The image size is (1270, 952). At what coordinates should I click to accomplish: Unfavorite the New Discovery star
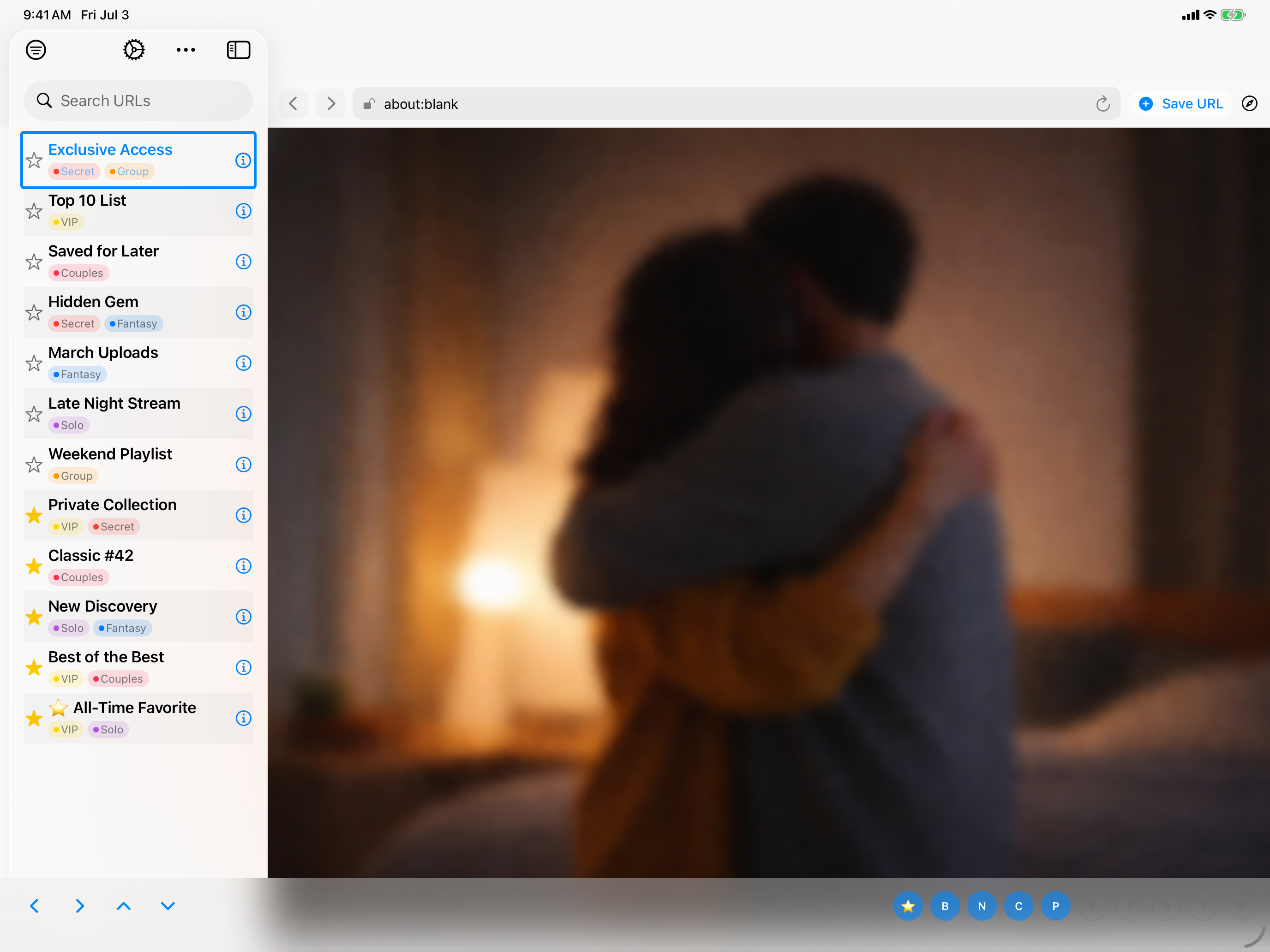pos(34,617)
